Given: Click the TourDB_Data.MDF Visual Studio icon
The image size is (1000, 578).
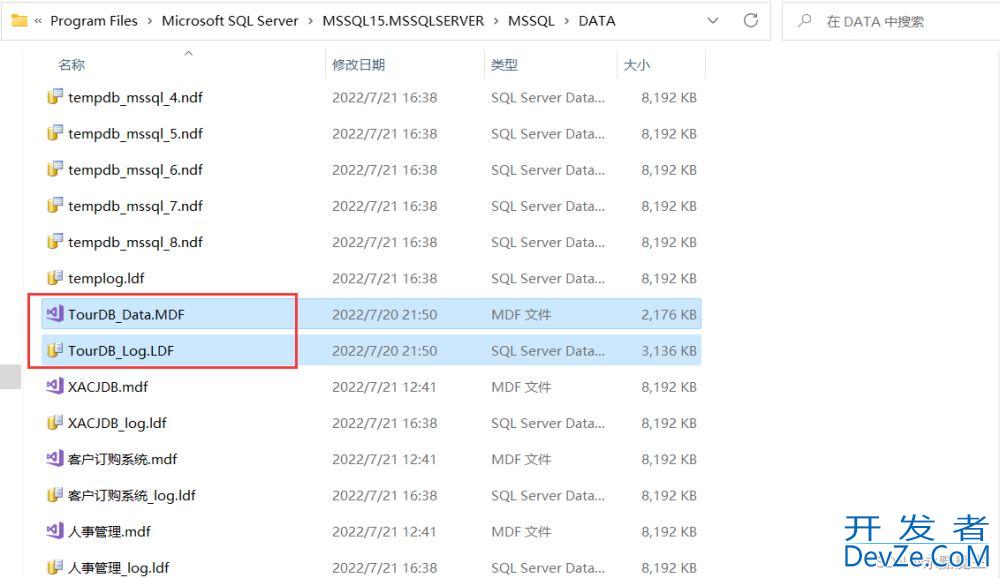Looking at the screenshot, I should (x=55, y=314).
